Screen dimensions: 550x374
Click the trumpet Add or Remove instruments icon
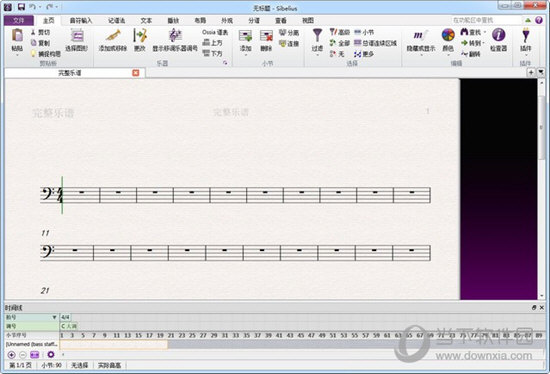[x=113, y=36]
